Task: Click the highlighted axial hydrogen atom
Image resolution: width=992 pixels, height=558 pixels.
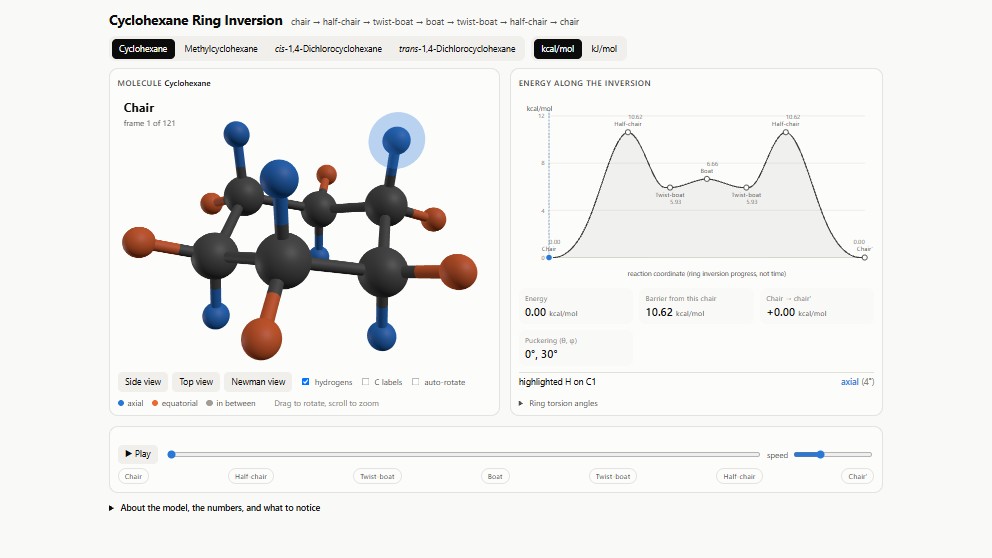Action: [397, 140]
